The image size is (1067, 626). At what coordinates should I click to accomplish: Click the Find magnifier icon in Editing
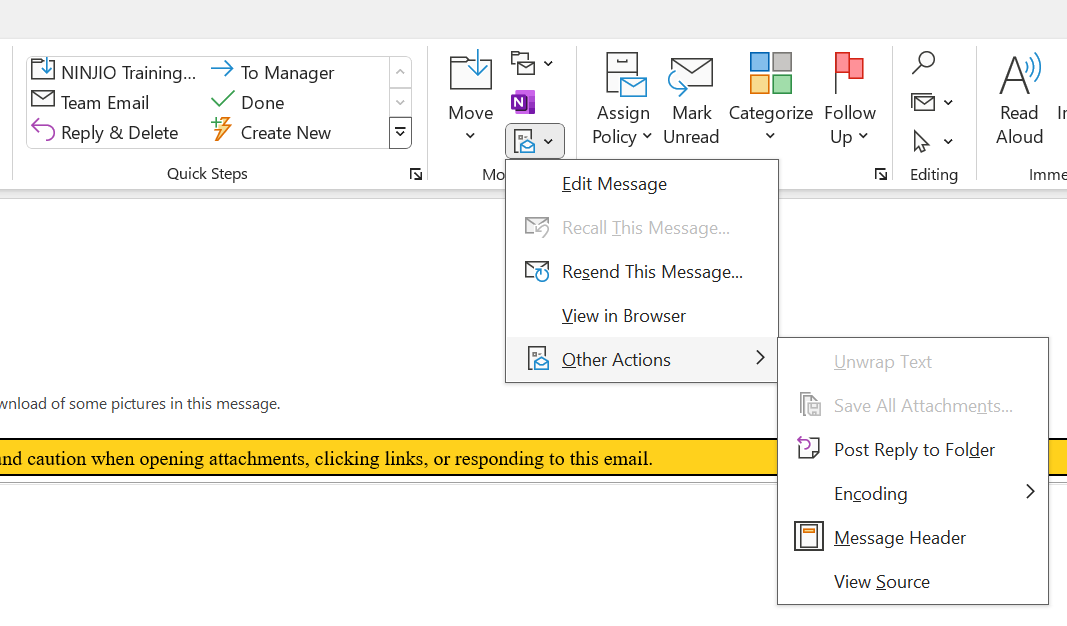click(x=923, y=63)
